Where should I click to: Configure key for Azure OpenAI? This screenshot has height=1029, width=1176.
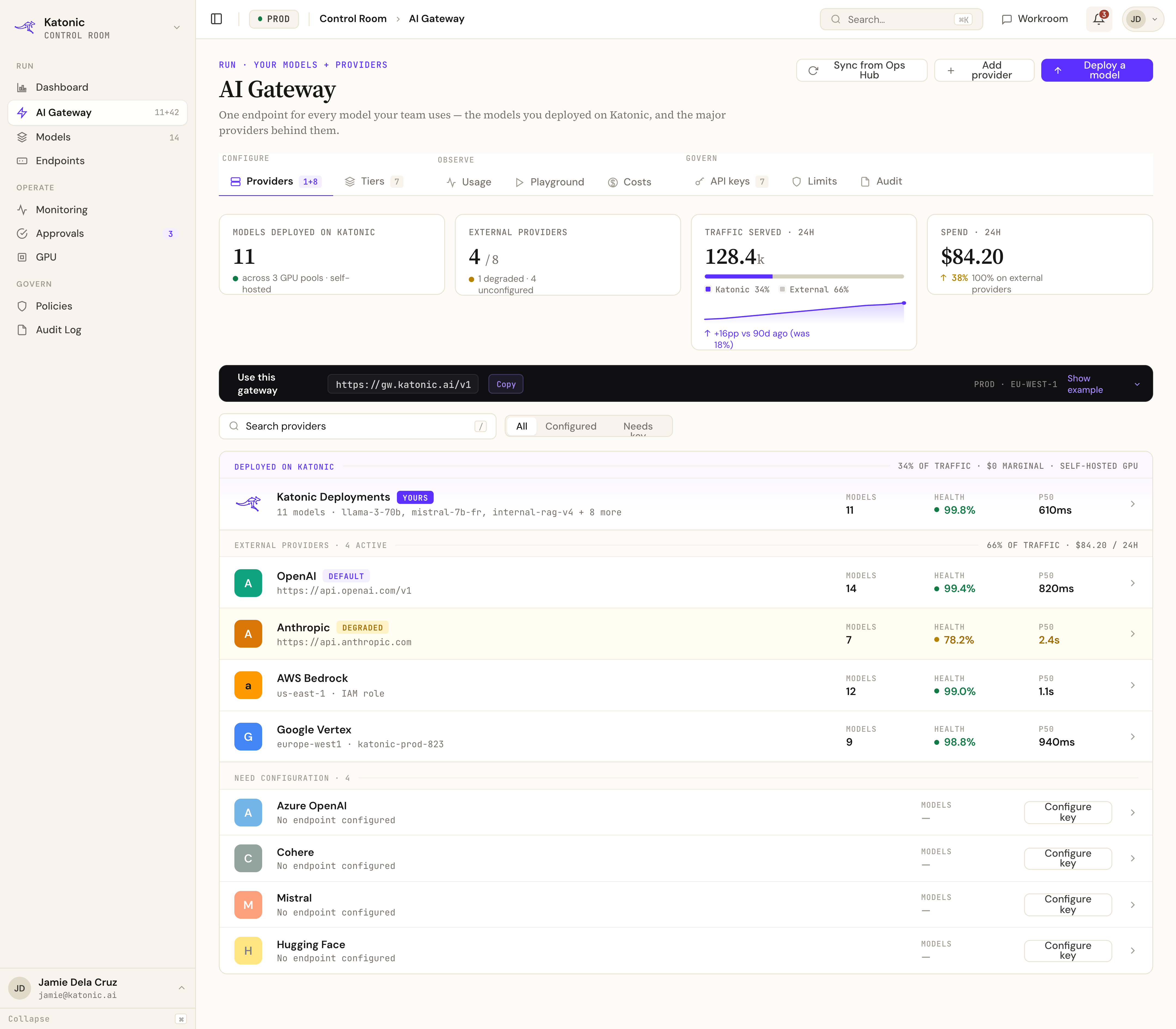tap(1067, 813)
